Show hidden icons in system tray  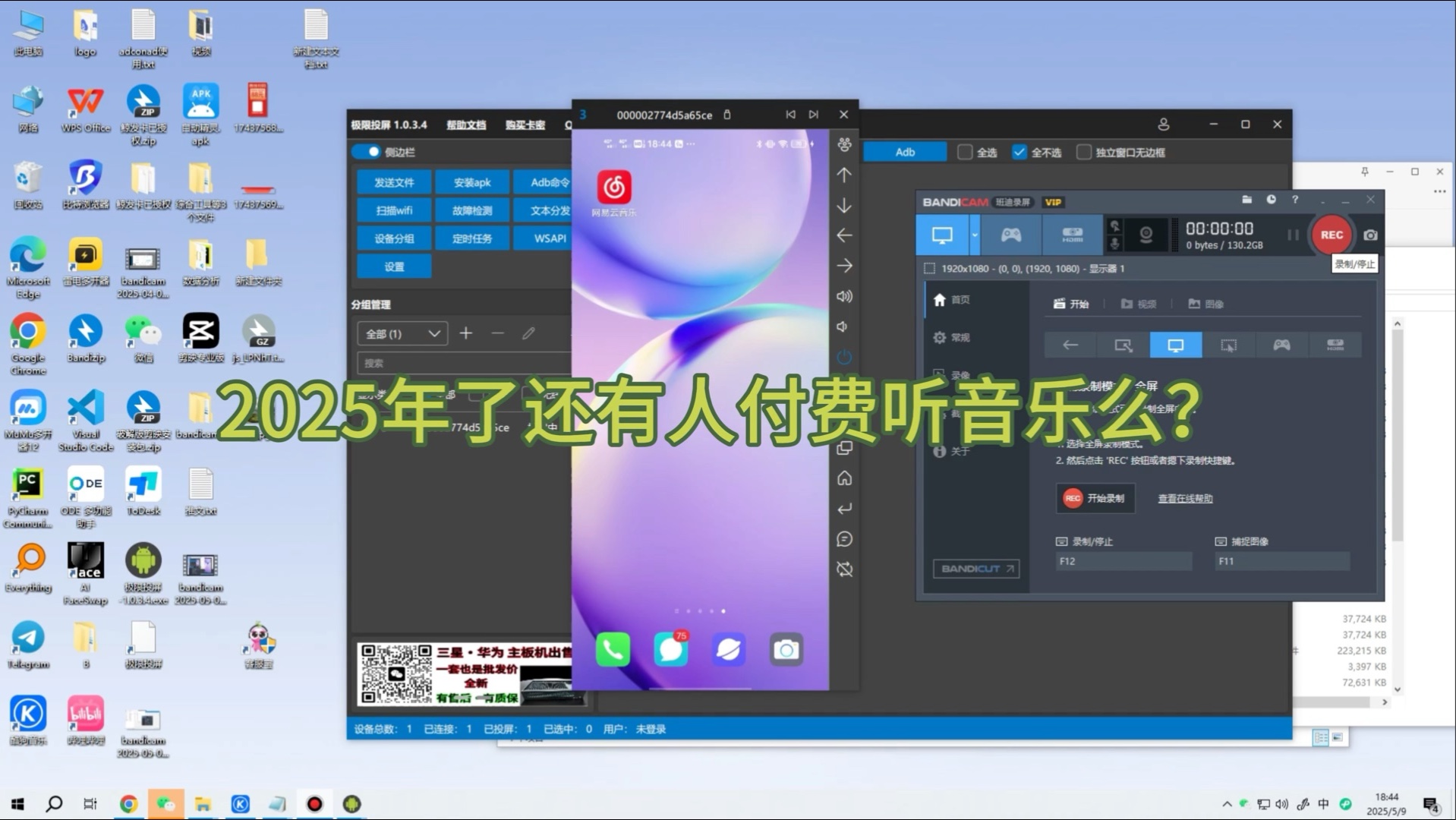click(1227, 804)
